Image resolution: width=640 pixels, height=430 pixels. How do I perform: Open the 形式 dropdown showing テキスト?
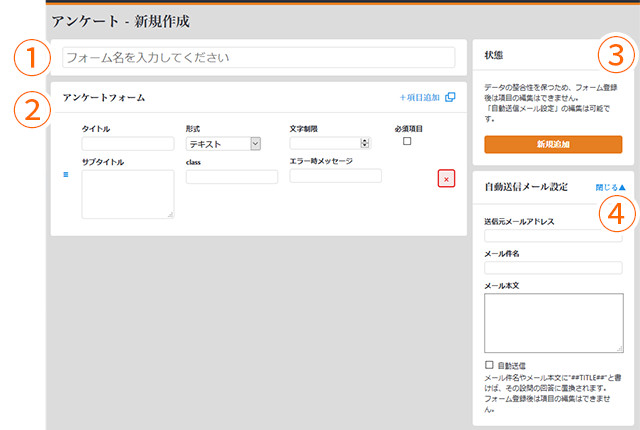point(223,144)
